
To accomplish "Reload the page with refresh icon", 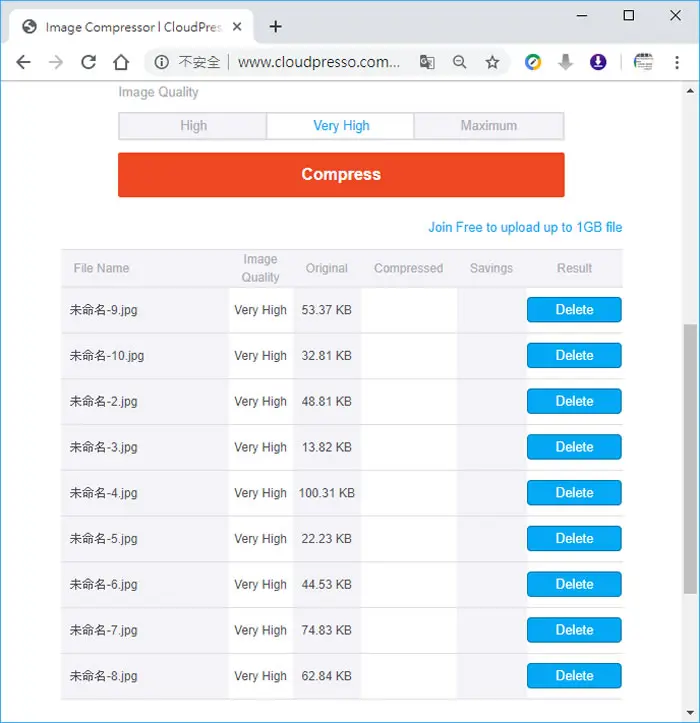I will pyautogui.click(x=89, y=62).
